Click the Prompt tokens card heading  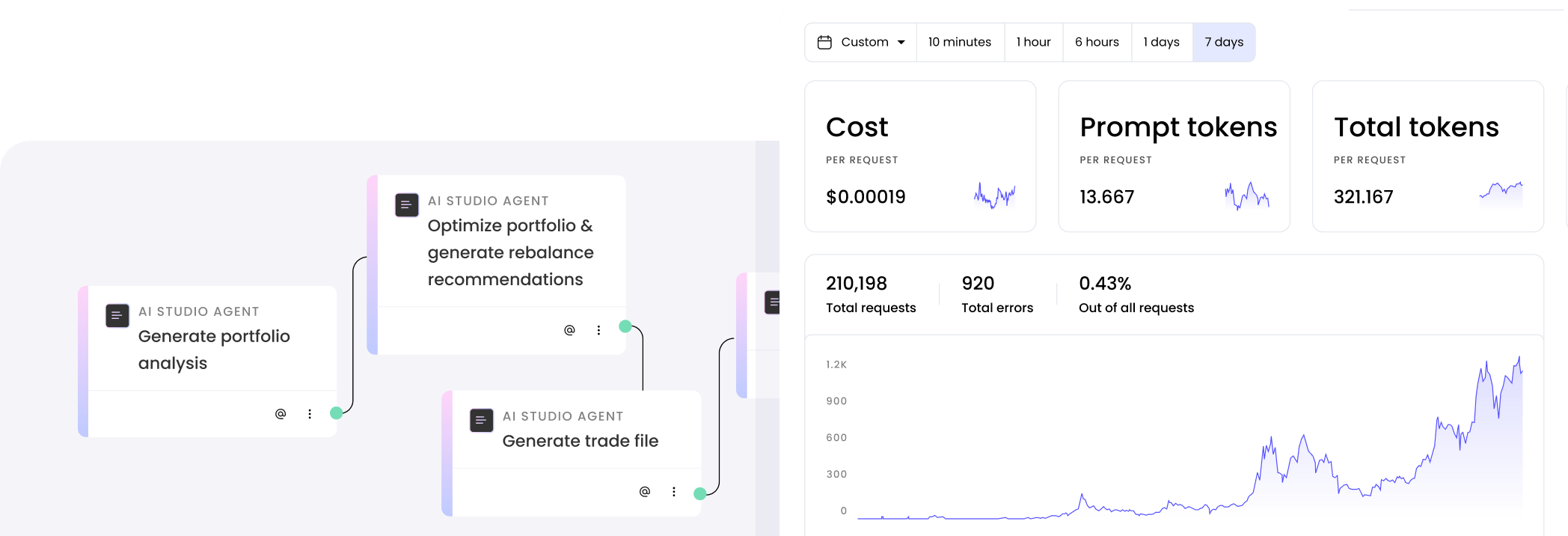click(1178, 127)
